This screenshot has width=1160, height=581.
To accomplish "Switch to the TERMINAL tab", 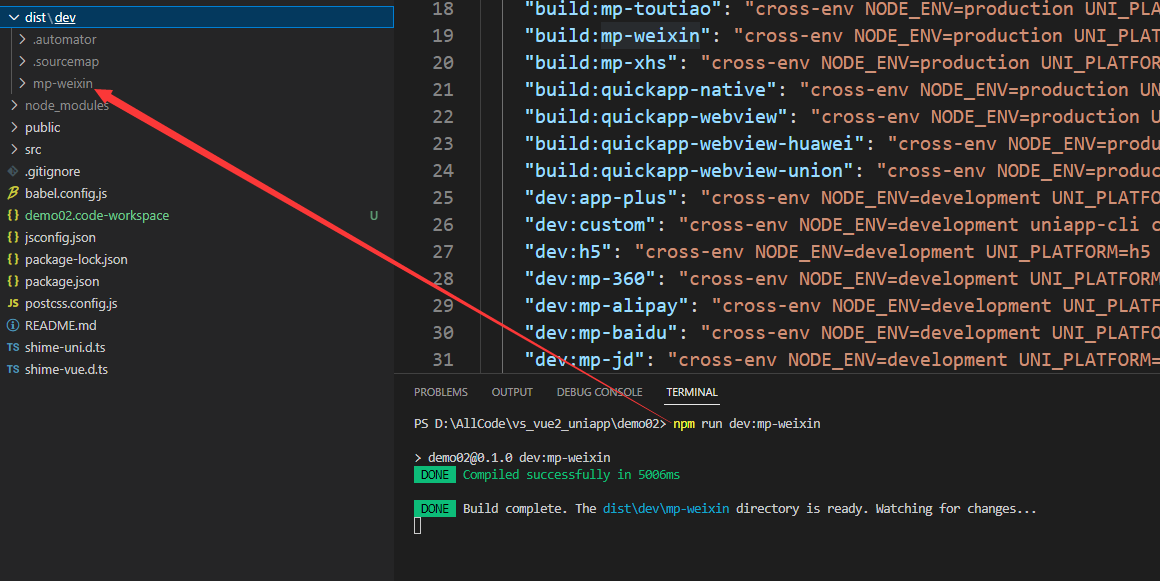I will [692, 392].
